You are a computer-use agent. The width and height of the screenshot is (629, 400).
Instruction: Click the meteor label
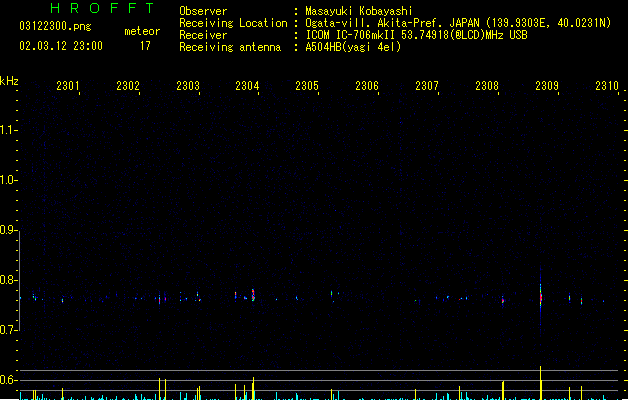click(x=142, y=31)
